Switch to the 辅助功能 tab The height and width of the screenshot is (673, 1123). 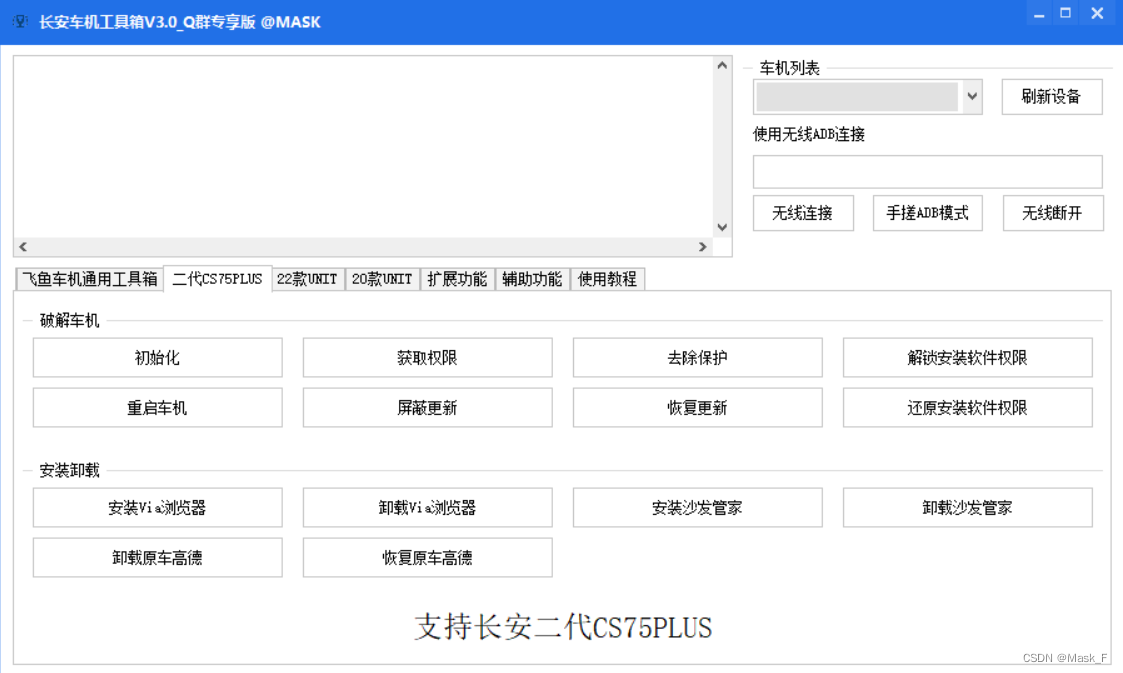pyautogui.click(x=532, y=279)
